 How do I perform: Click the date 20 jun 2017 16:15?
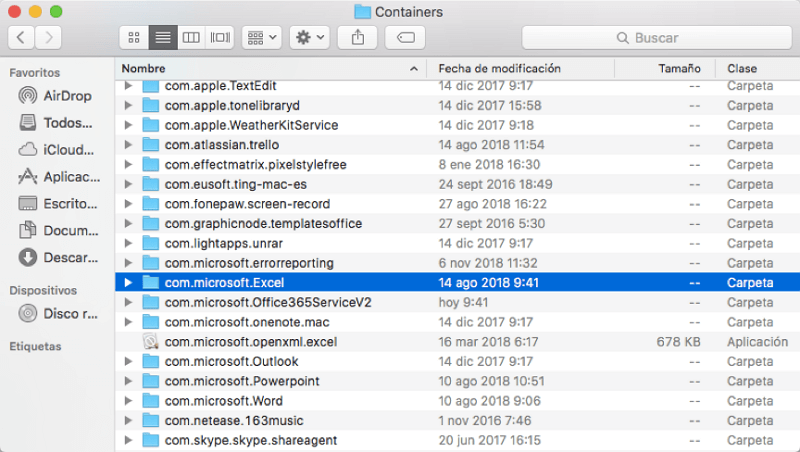490,440
